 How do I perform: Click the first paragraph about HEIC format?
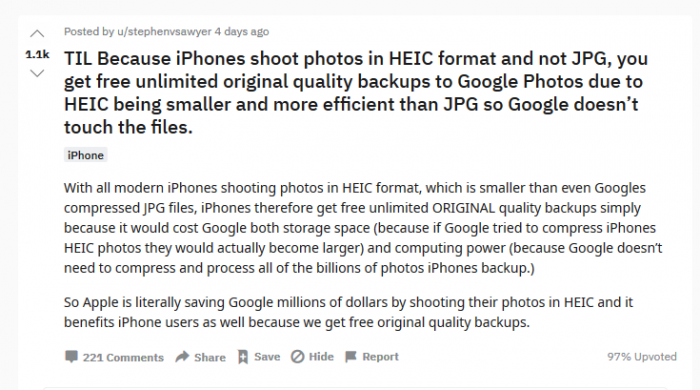point(363,228)
